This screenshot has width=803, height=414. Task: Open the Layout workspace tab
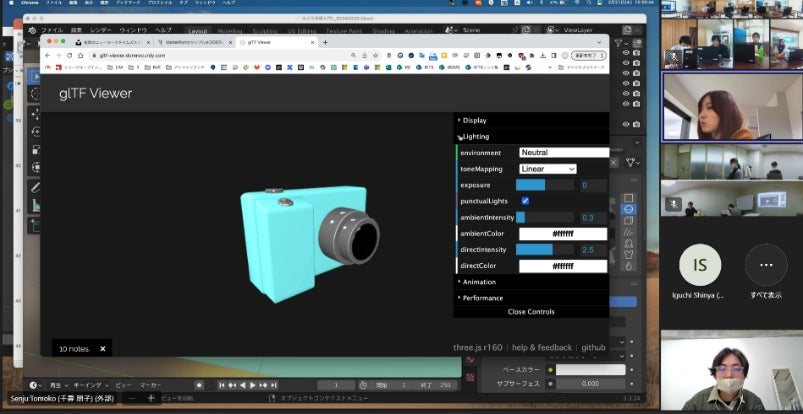point(197,30)
